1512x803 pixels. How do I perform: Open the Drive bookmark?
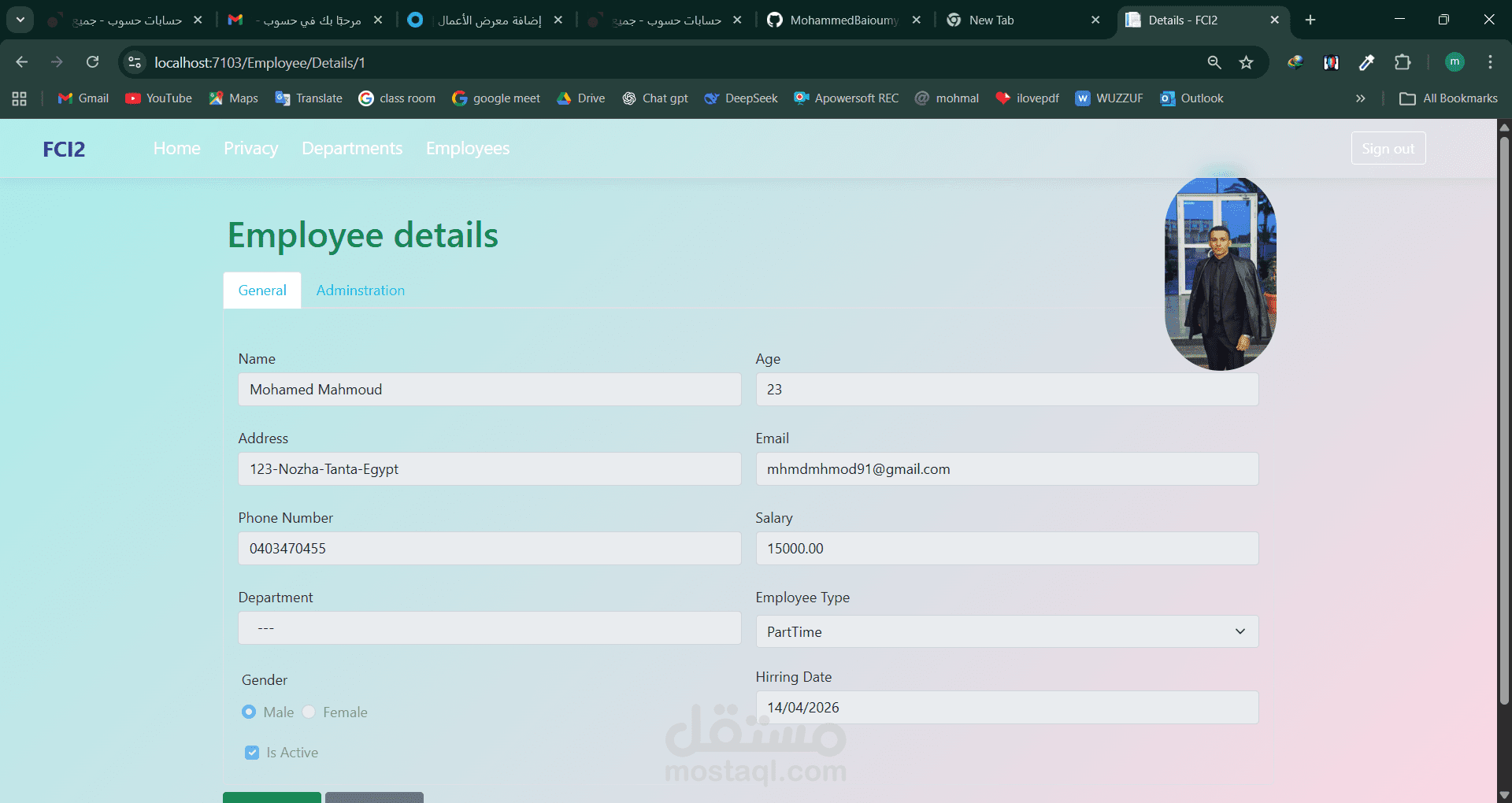[x=581, y=98]
